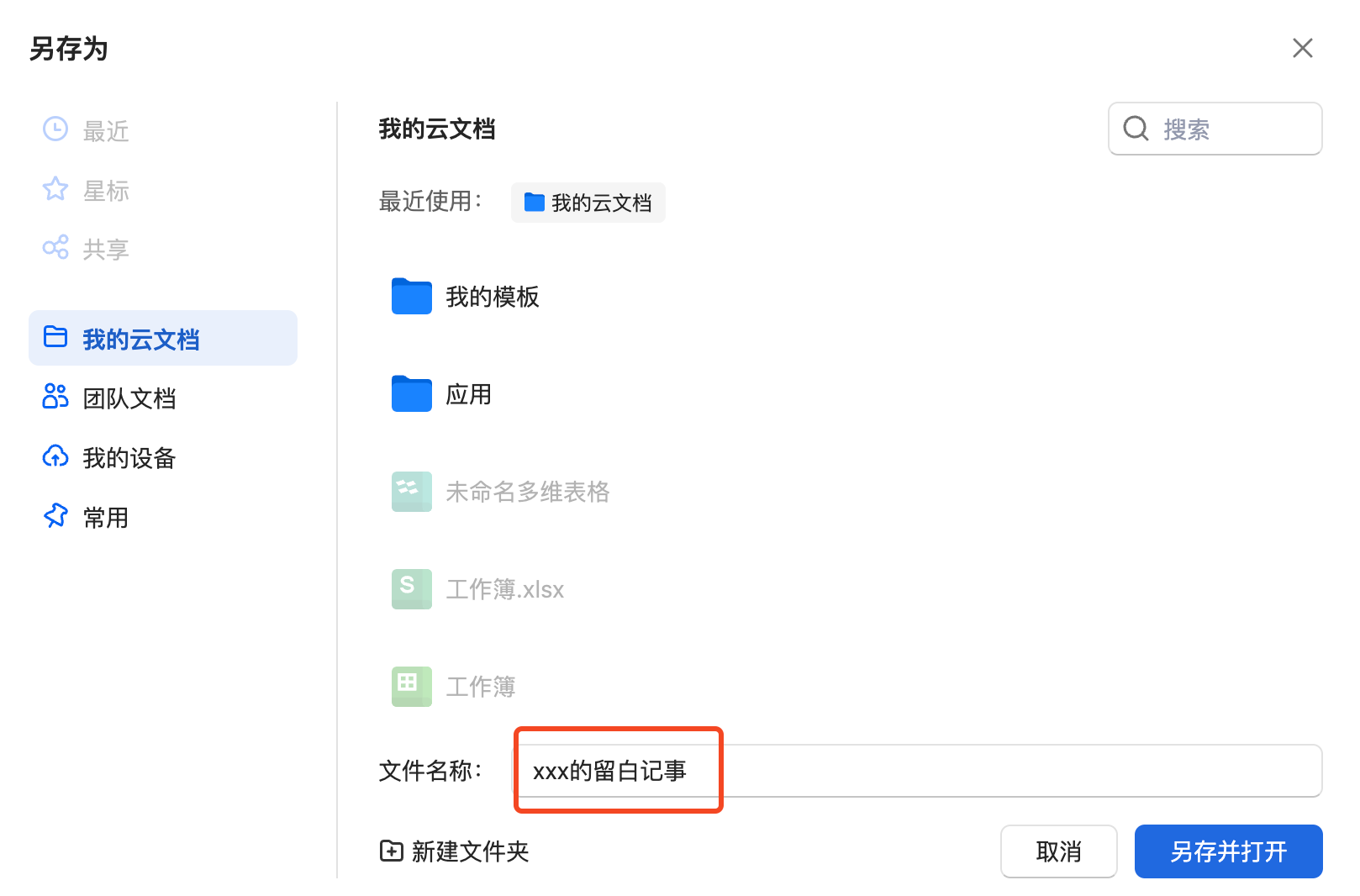Open the 我的模板 folder name
Viewport: 1360px width, 896px height.
tap(493, 297)
